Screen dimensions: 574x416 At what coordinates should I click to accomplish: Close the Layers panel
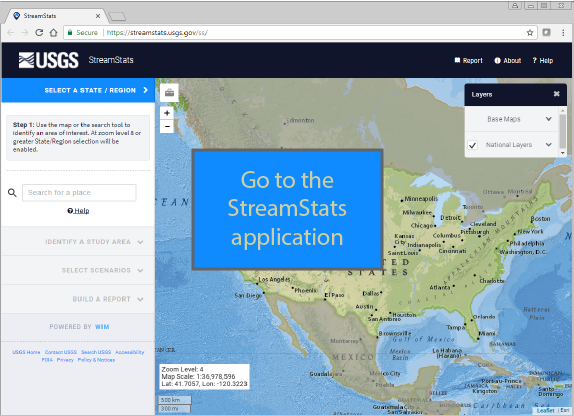[x=556, y=94]
